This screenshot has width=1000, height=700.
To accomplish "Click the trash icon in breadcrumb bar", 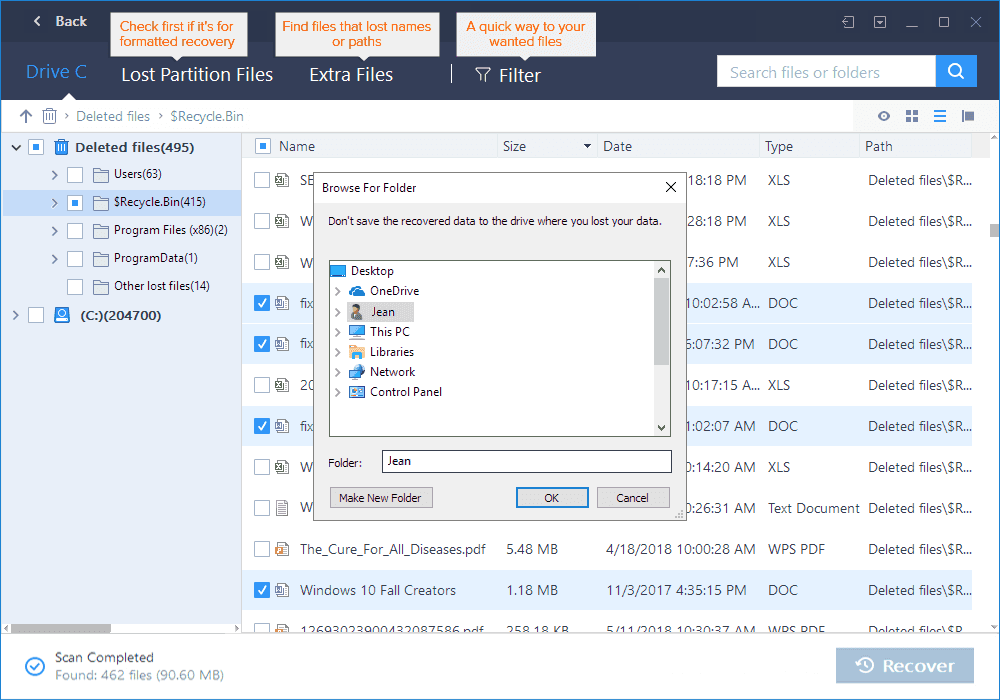I will click(49, 116).
